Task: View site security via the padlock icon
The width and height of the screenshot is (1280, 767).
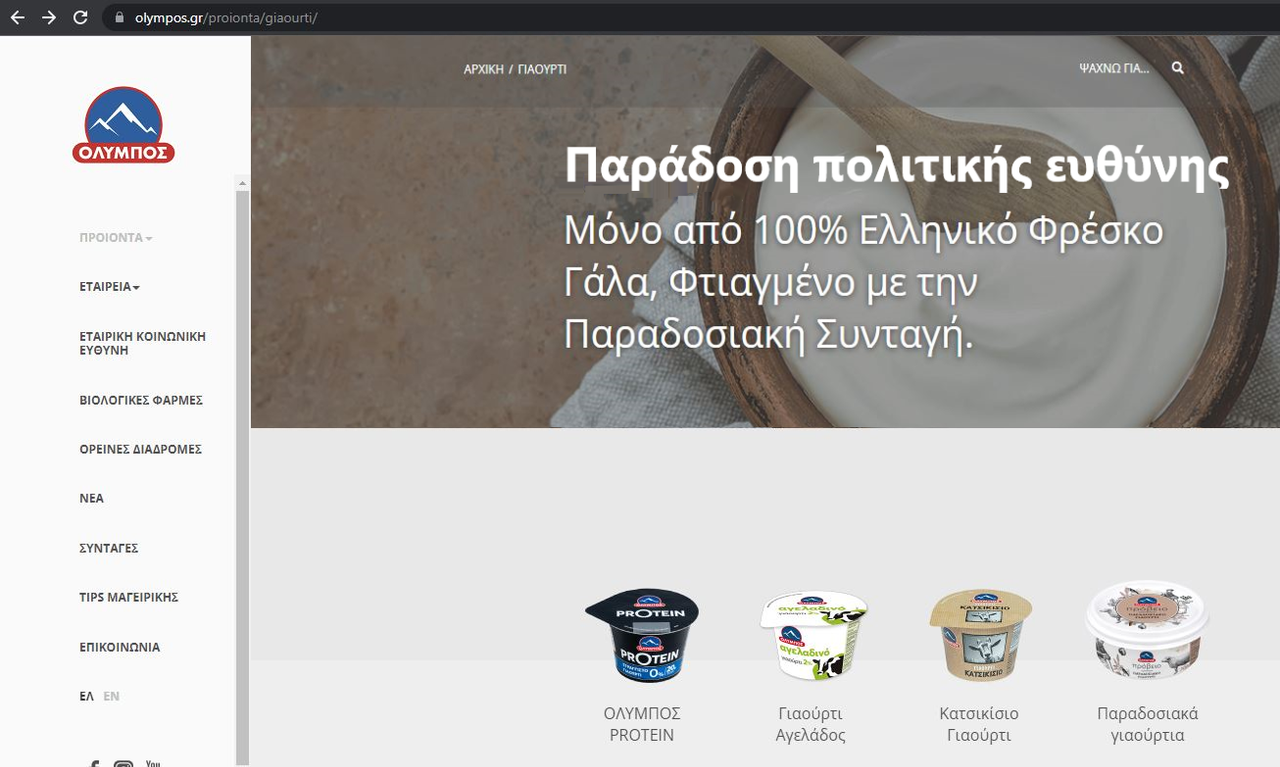Action: [120, 17]
